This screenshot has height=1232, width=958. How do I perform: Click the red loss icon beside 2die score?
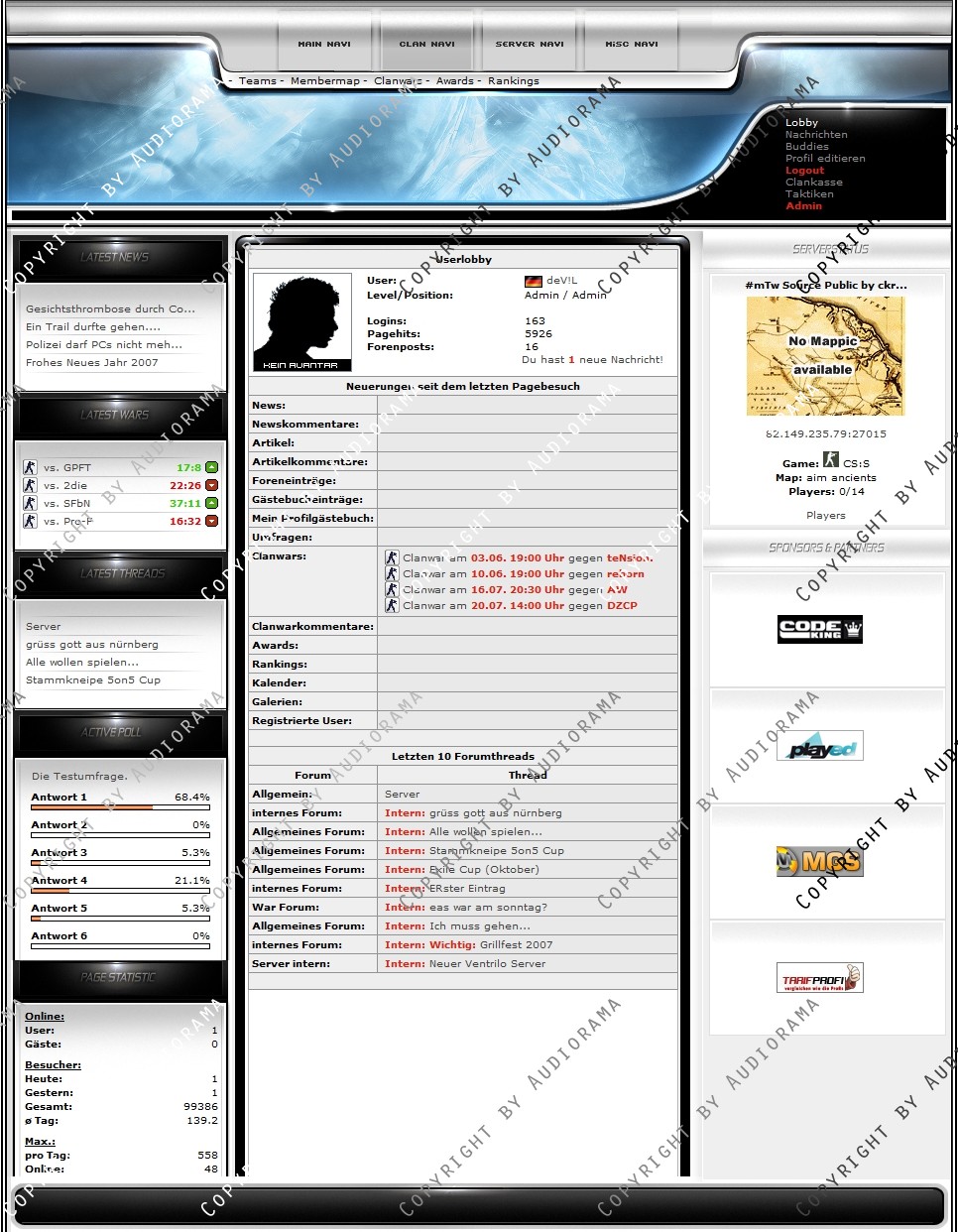[211, 485]
